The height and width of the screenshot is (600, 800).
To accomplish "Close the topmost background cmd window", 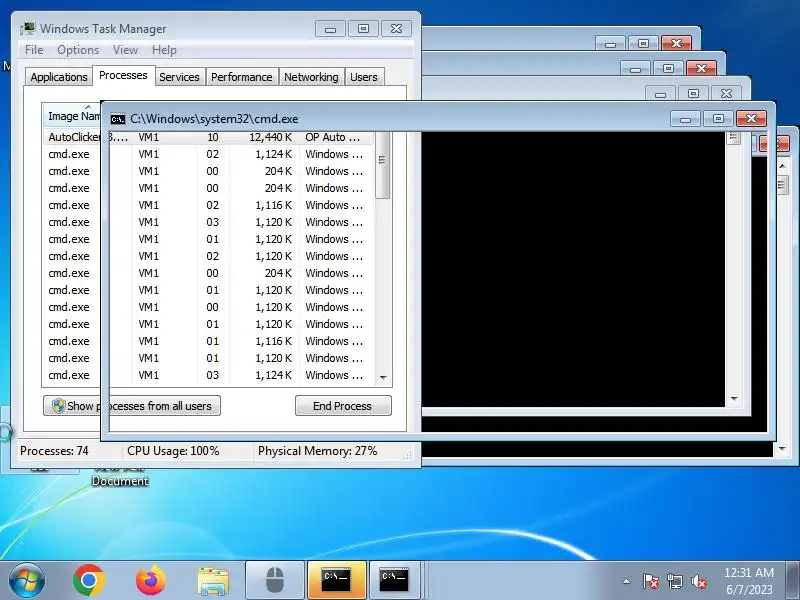I will point(677,43).
